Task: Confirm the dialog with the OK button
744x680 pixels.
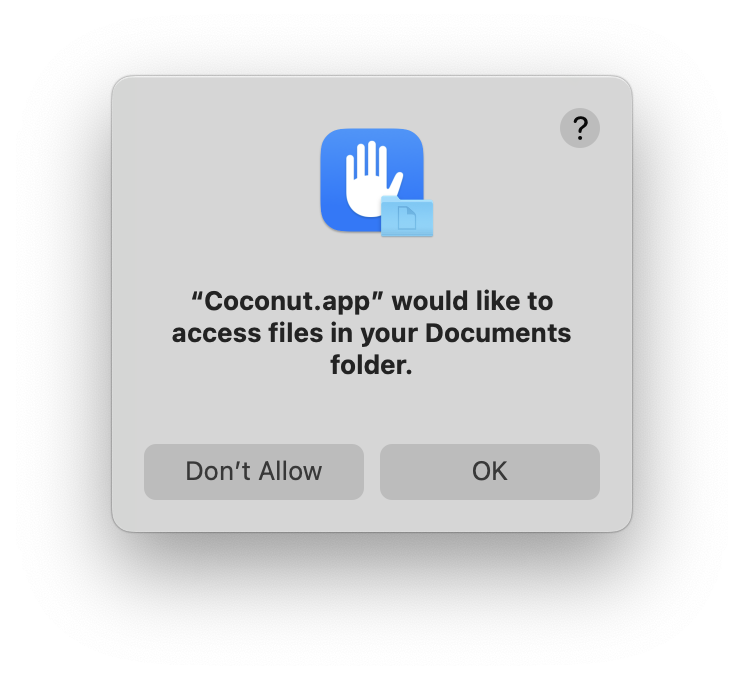Action: click(490, 472)
